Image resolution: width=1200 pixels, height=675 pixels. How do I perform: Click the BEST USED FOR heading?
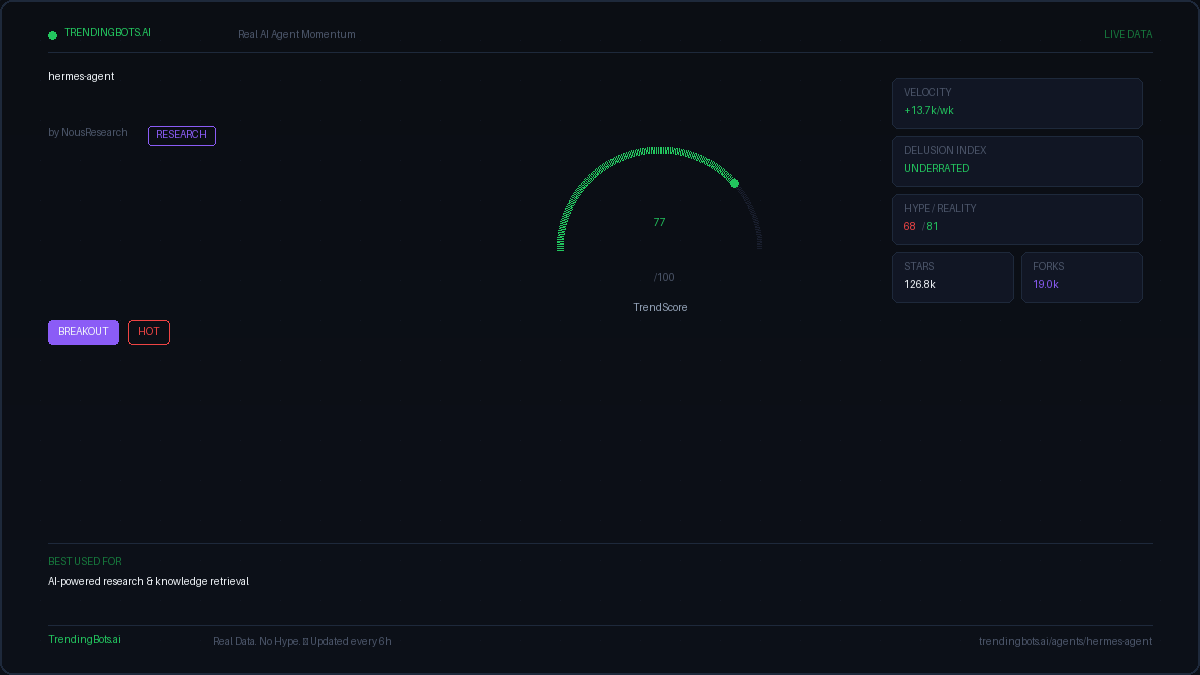click(85, 562)
